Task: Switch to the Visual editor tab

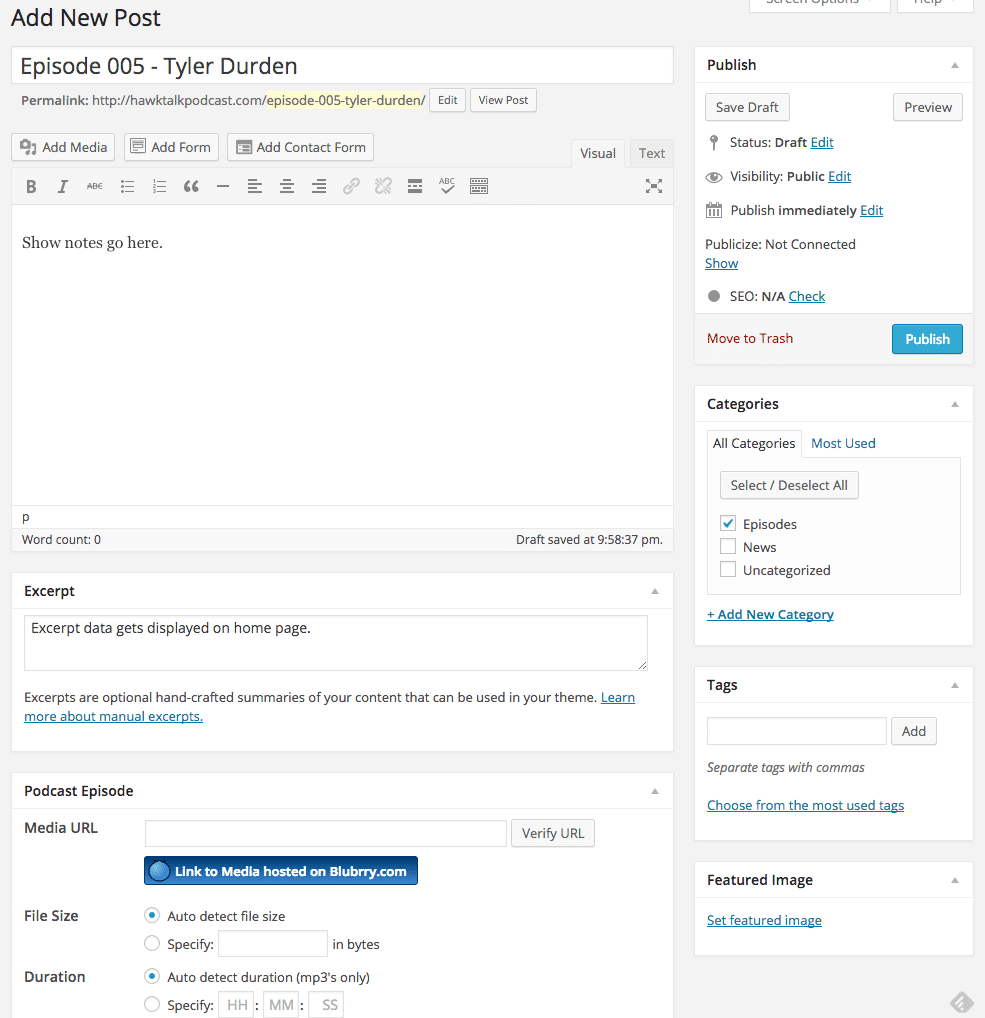Action: 598,154
